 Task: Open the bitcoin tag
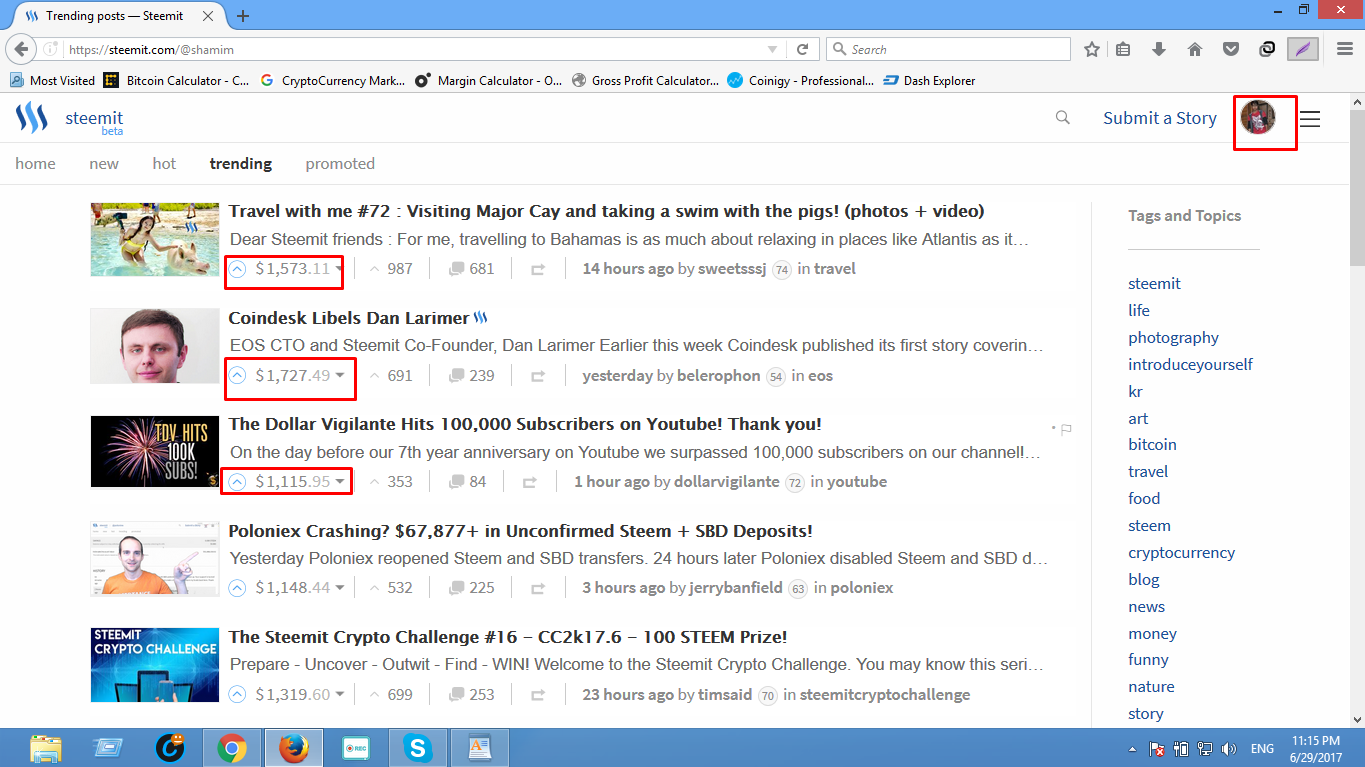tap(1152, 444)
